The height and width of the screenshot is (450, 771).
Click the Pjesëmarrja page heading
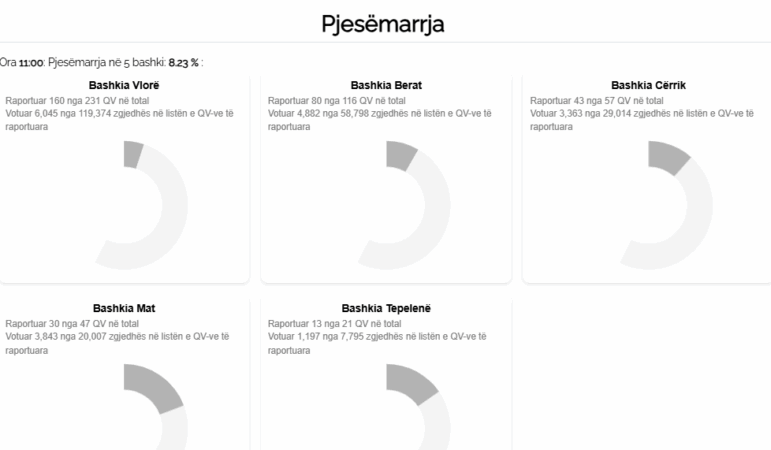pos(383,24)
